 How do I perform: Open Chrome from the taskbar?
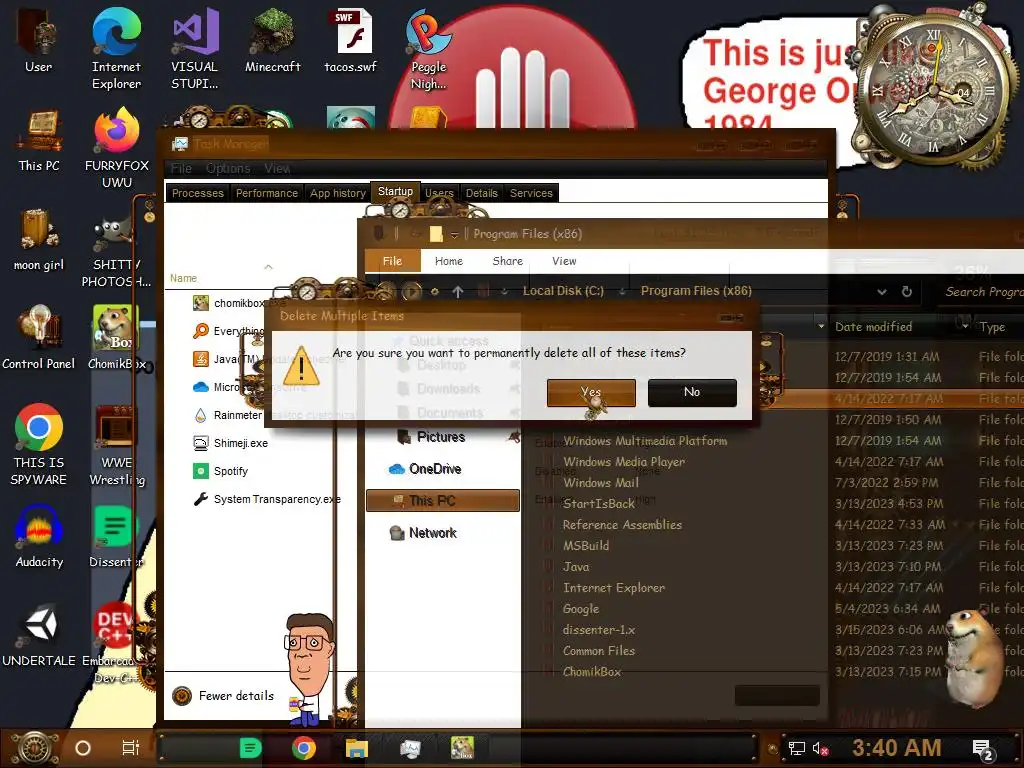coord(303,748)
